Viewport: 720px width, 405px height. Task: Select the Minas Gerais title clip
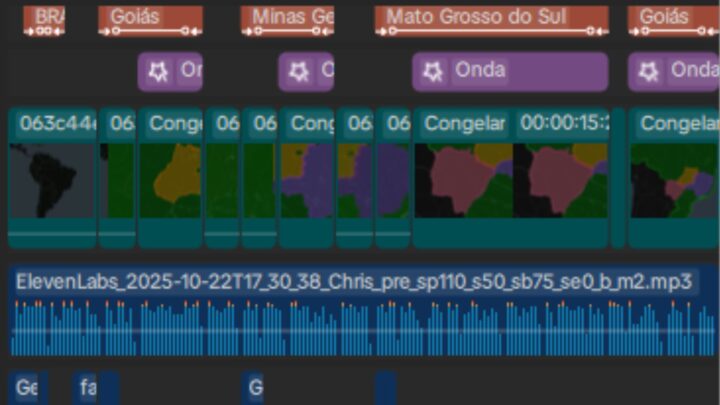287,21
